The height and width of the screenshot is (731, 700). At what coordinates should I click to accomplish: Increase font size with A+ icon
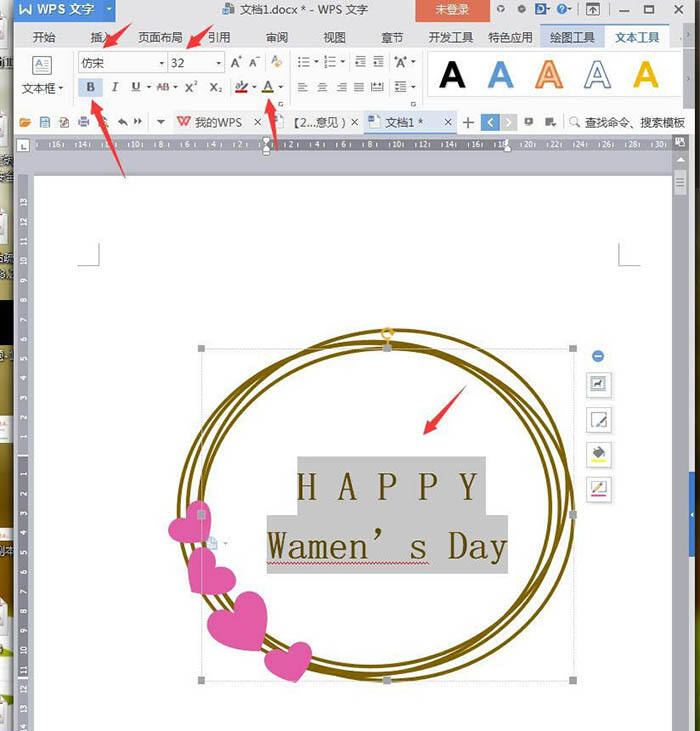pos(237,62)
